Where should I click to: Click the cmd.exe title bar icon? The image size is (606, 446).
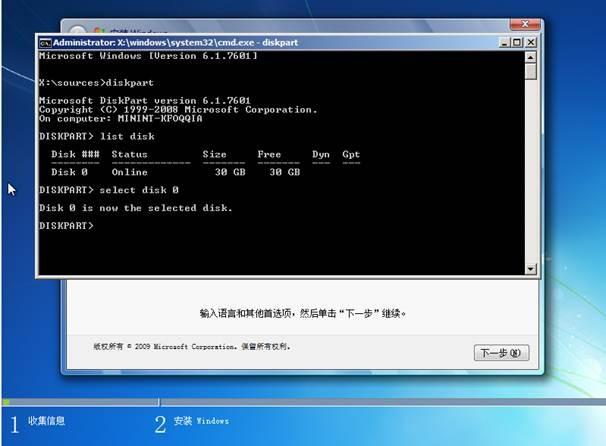point(45,43)
